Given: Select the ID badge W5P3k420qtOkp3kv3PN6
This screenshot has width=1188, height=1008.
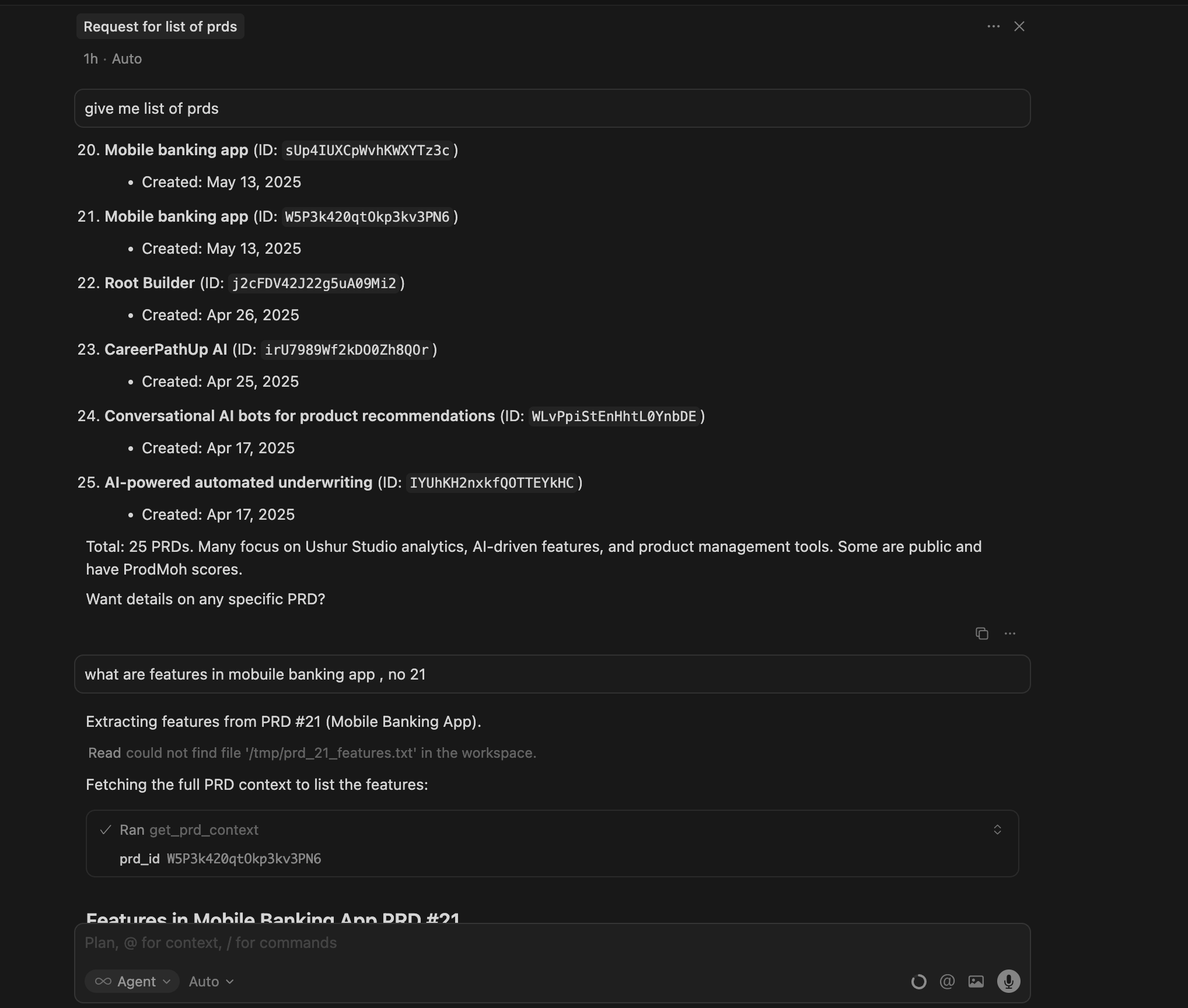Looking at the screenshot, I should click(x=367, y=216).
